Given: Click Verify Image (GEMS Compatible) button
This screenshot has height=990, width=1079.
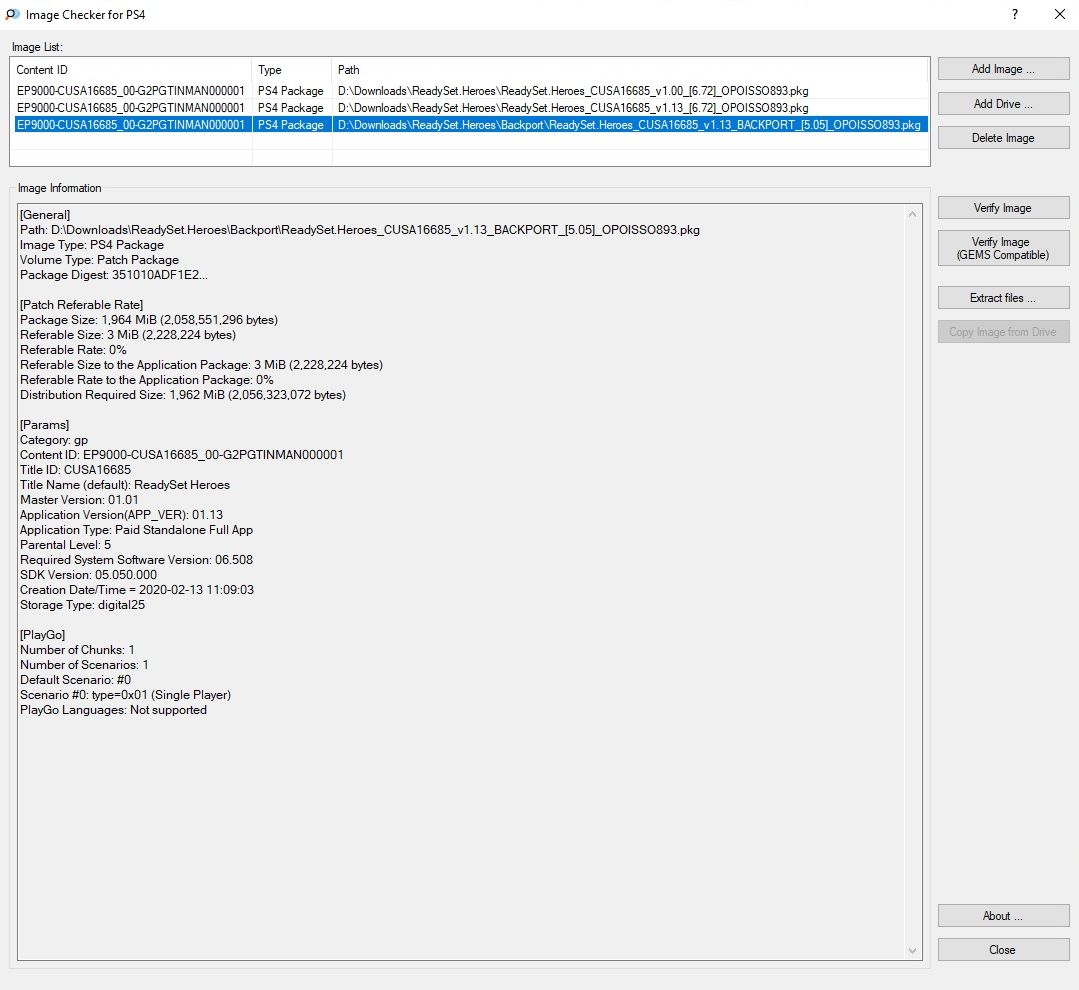Looking at the screenshot, I should pos(1003,248).
